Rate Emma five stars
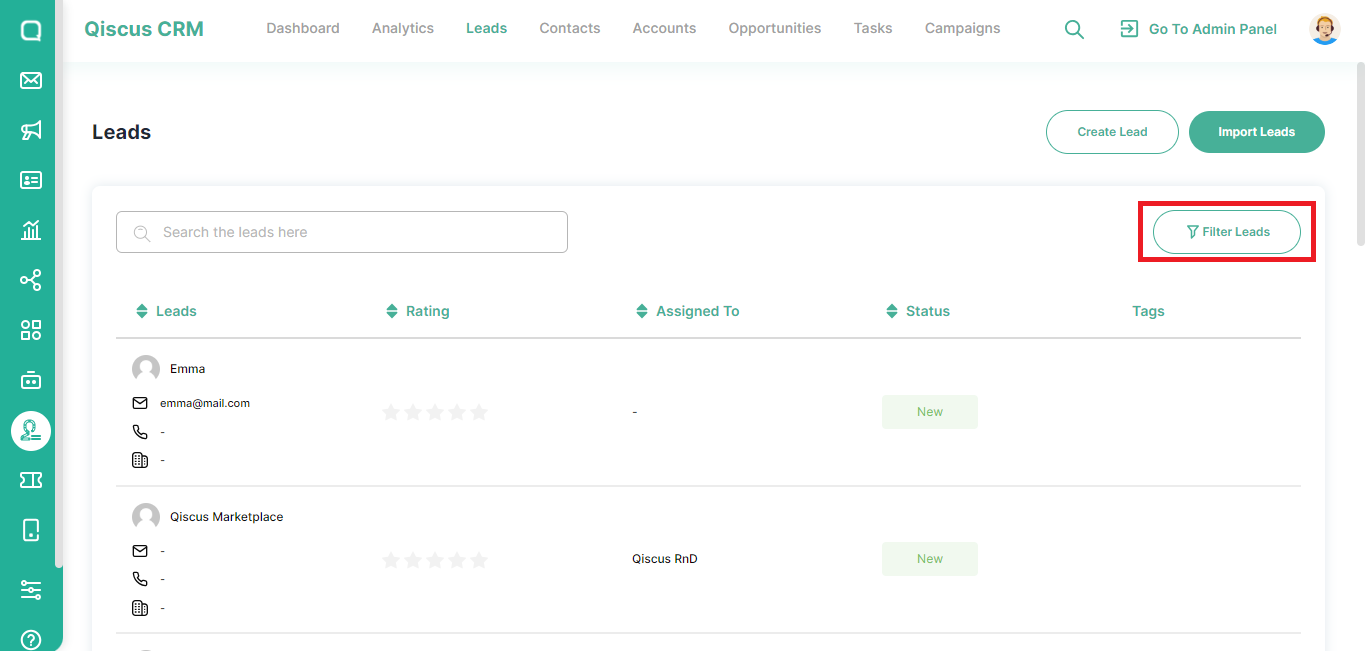 point(479,412)
